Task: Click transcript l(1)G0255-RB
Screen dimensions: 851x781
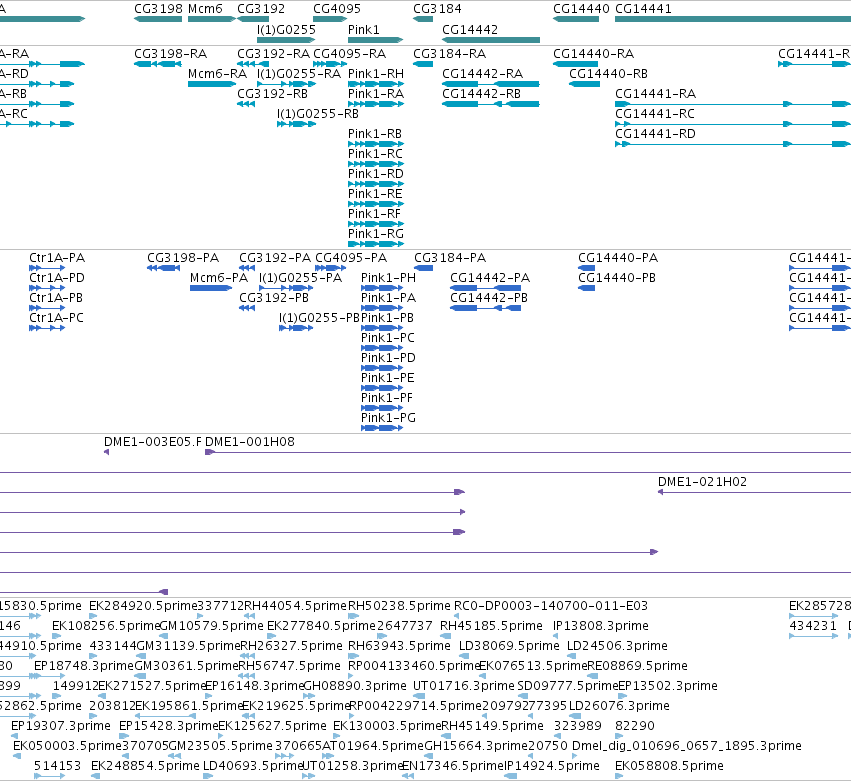Action: click(296, 124)
